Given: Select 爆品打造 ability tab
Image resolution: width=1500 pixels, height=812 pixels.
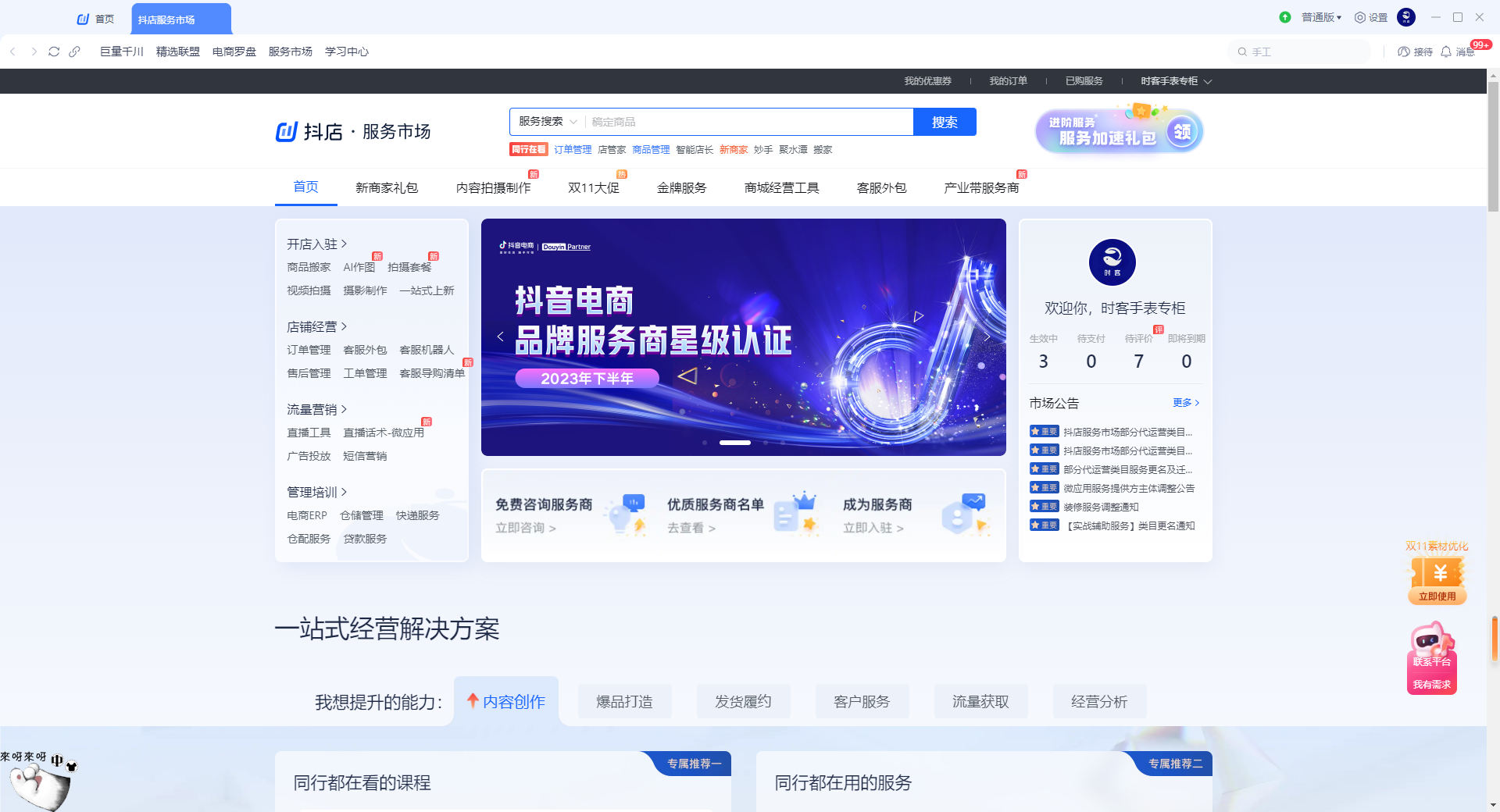Looking at the screenshot, I should [624, 701].
